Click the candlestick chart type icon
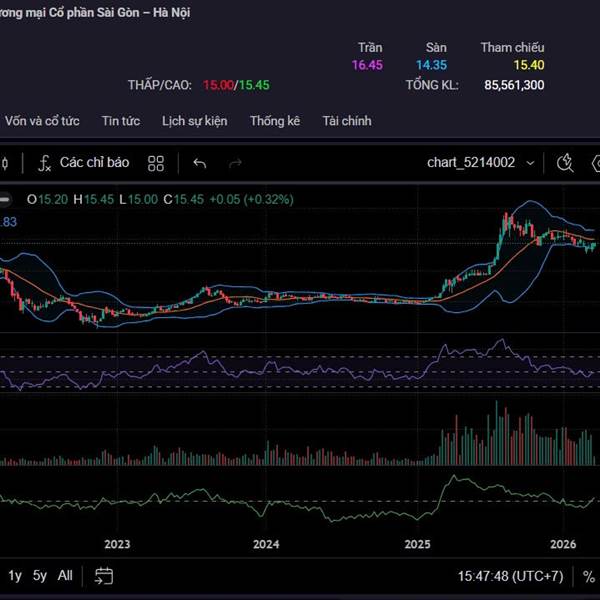600x600 pixels. pyautogui.click(x=4, y=163)
